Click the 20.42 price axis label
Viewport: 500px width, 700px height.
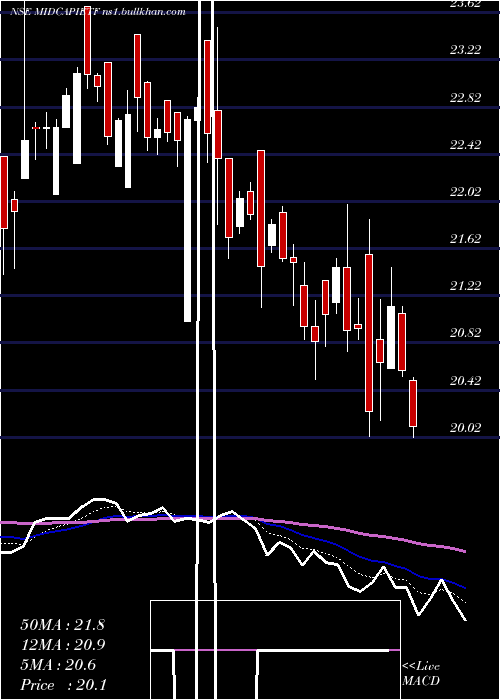465,380
